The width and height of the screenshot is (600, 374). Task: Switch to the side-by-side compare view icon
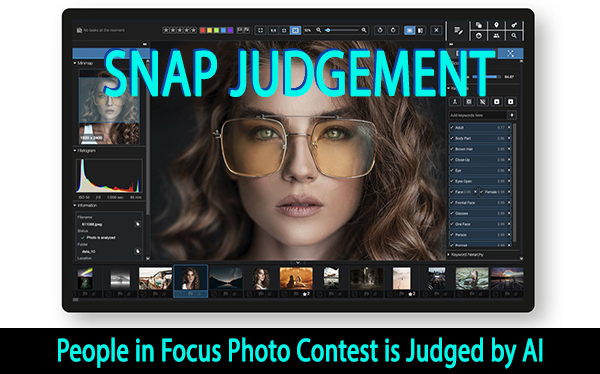click(421, 30)
